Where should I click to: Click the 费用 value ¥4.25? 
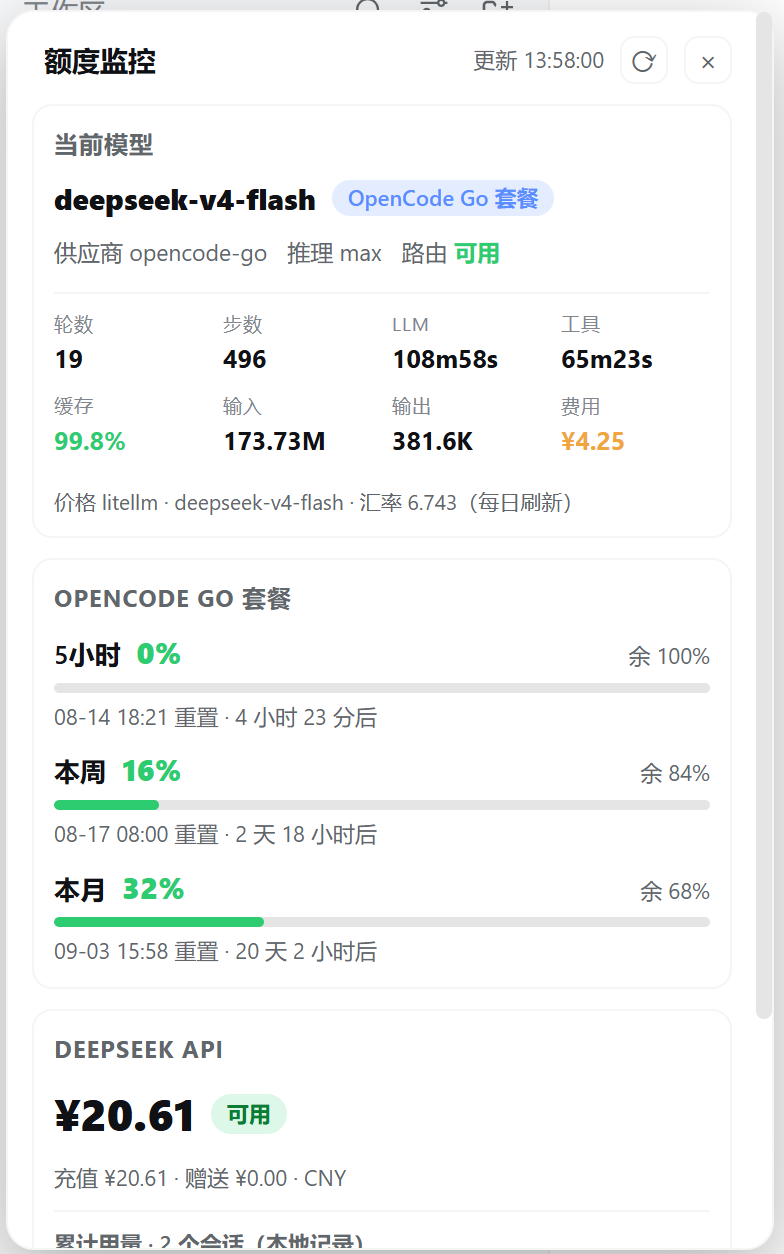593,441
